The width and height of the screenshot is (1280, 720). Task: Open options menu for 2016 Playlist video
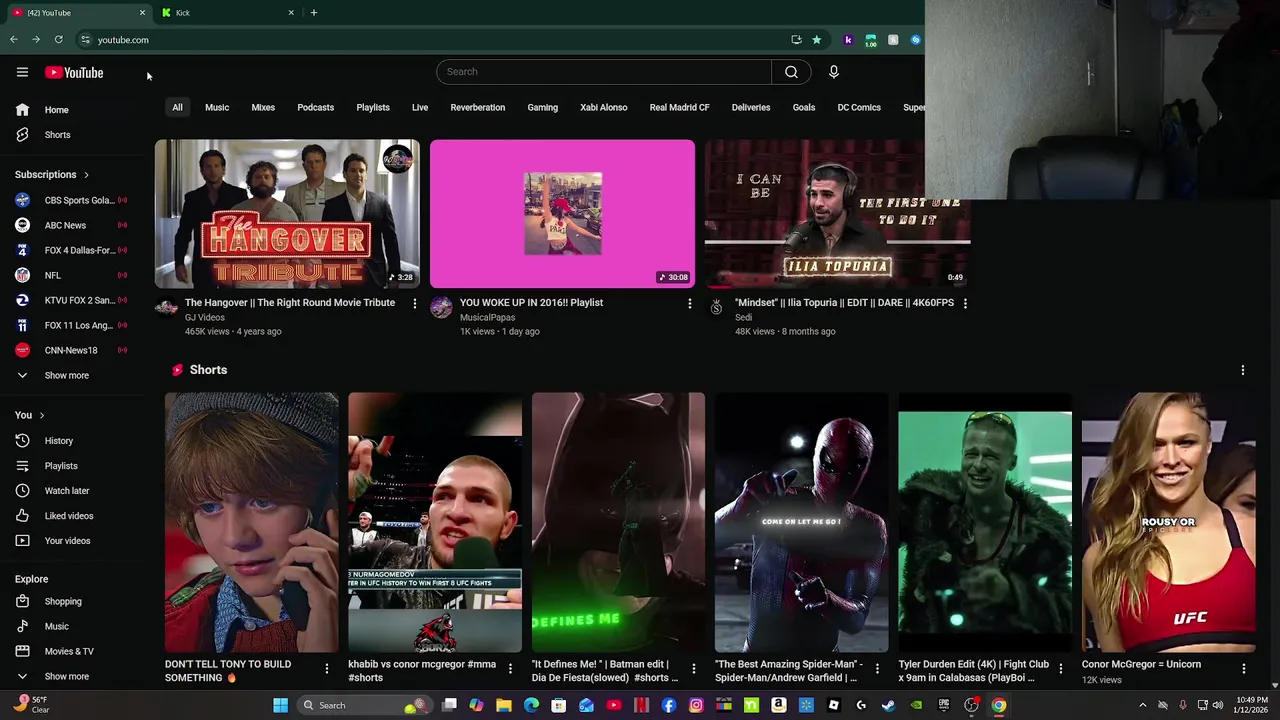(x=689, y=303)
